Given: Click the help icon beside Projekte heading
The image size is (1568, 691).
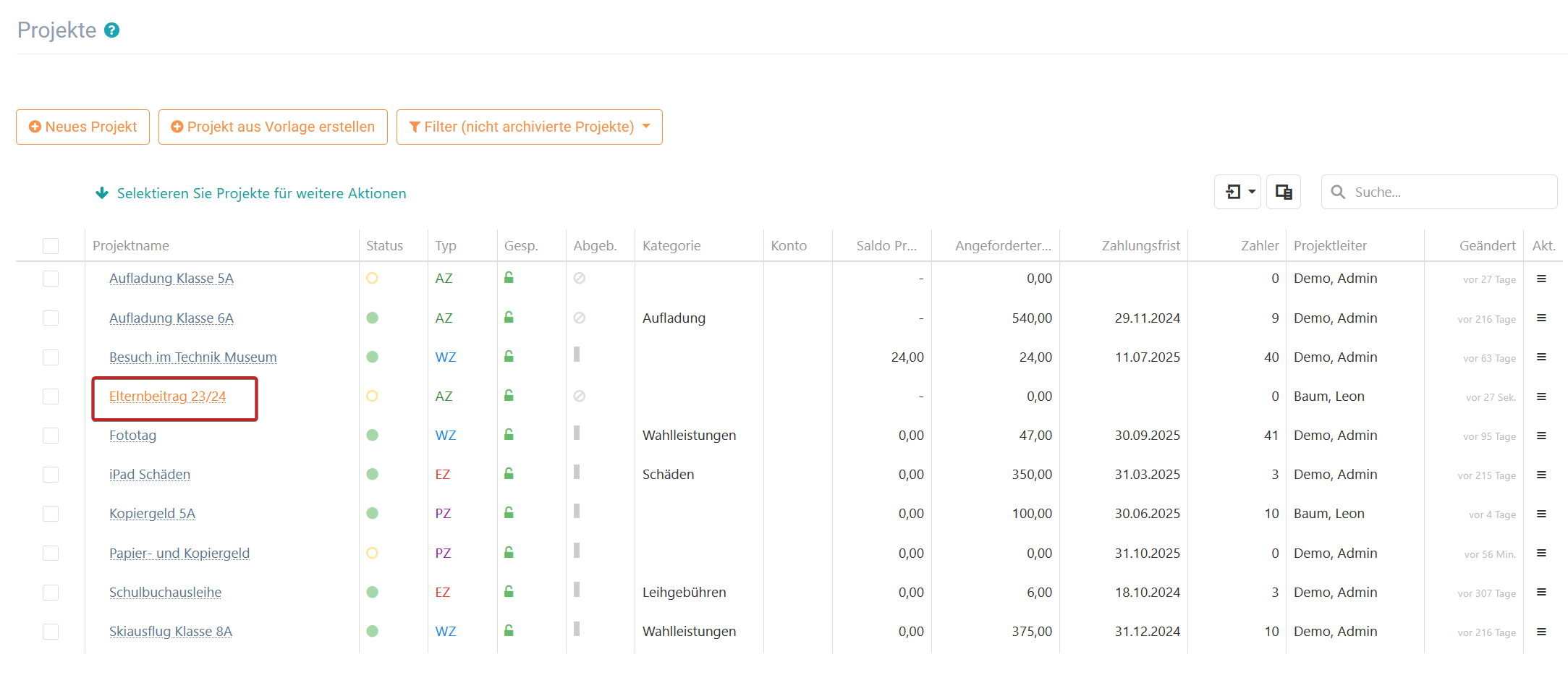Looking at the screenshot, I should click(111, 30).
